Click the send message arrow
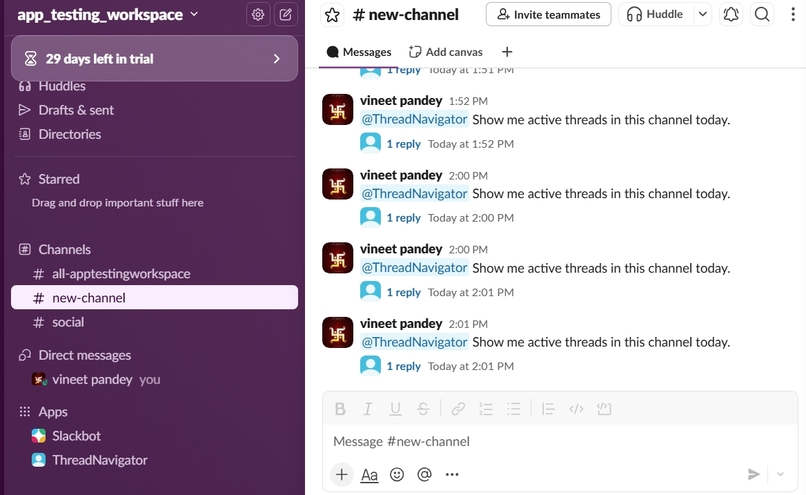This screenshot has height=495, width=806. (x=754, y=474)
